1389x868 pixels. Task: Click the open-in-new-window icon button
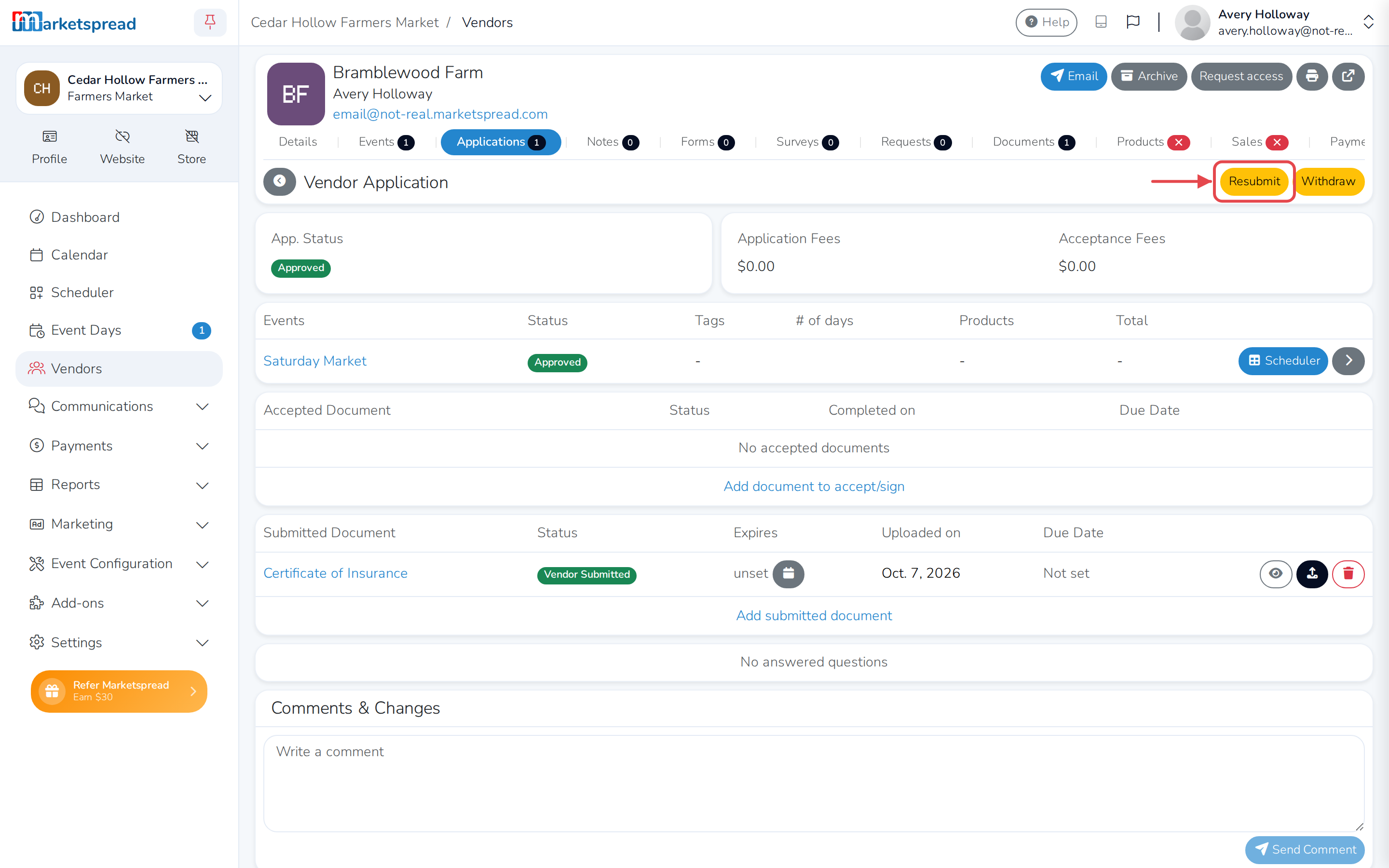1348,76
